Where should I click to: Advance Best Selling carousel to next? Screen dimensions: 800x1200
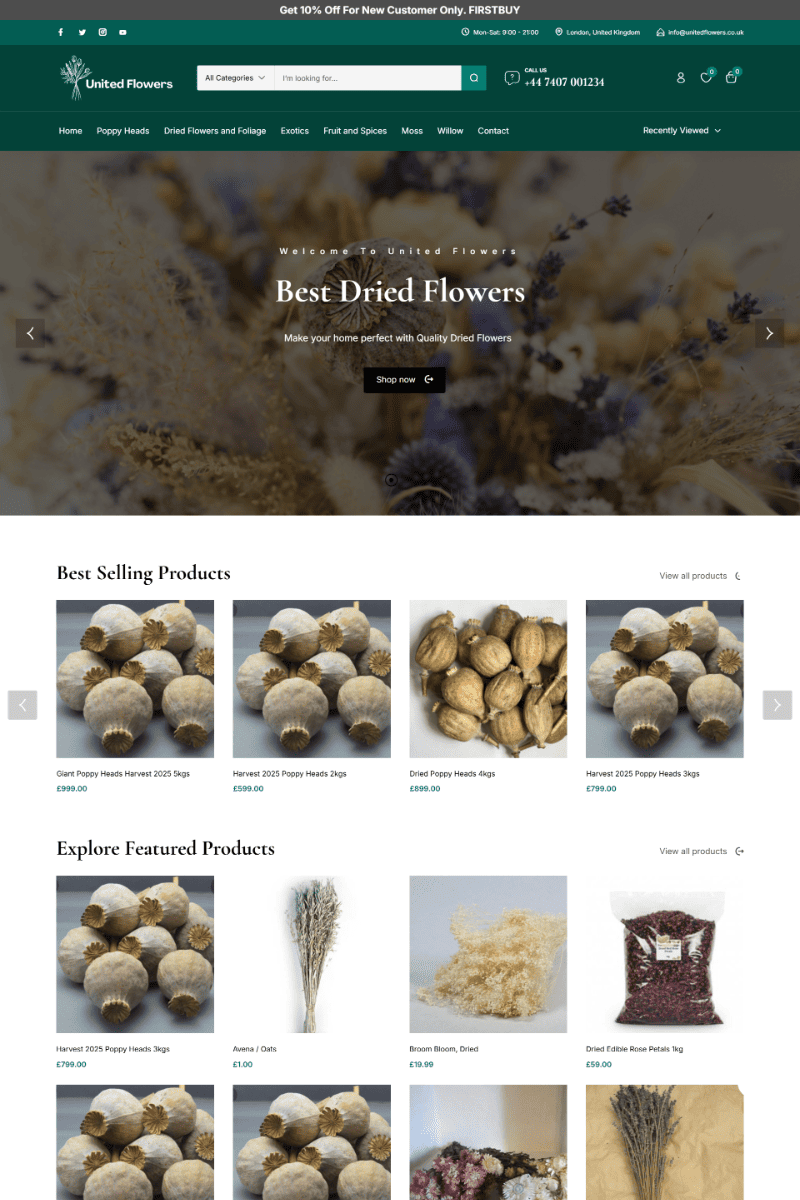pyautogui.click(x=777, y=705)
